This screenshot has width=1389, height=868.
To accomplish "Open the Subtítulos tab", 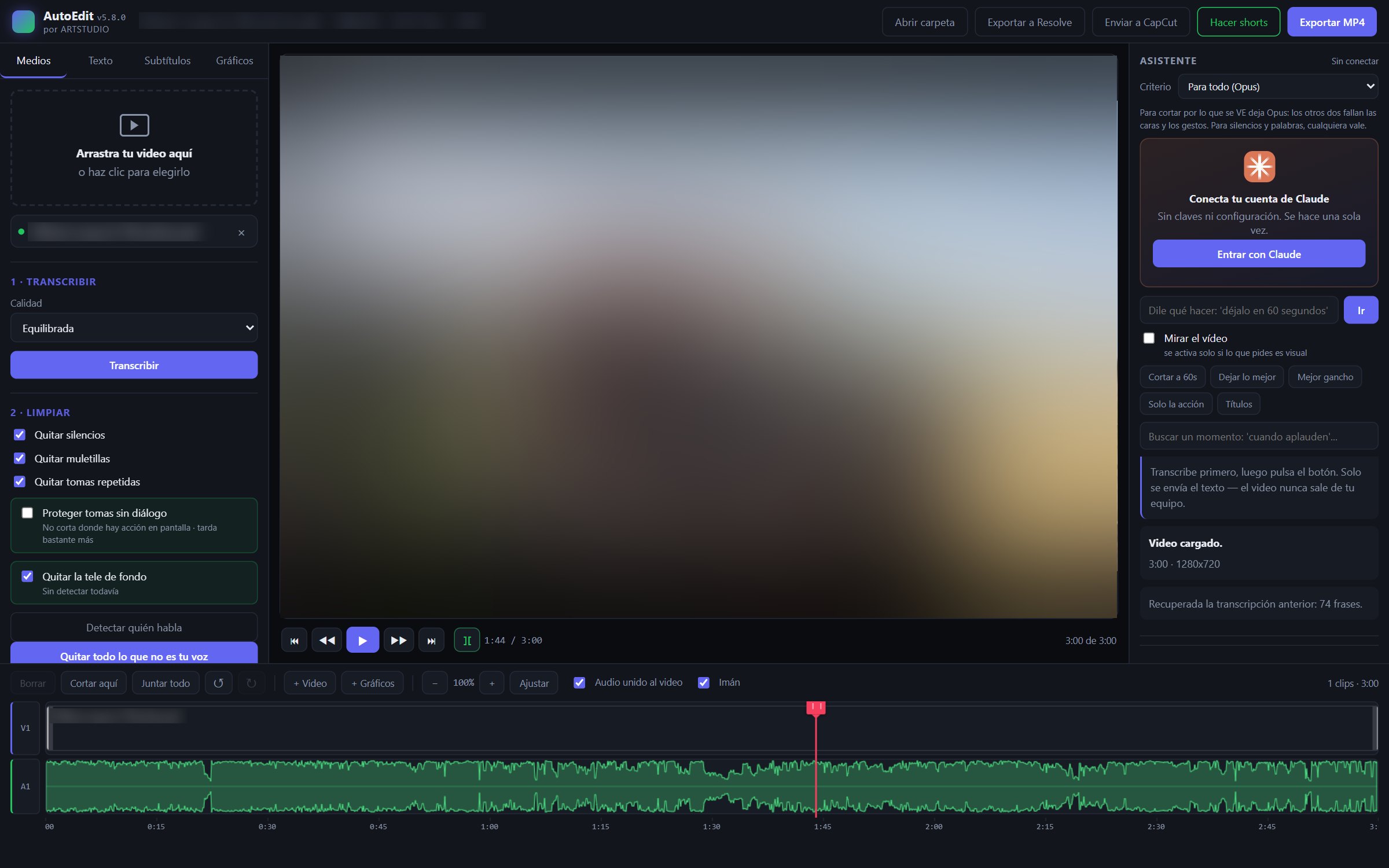I will (x=167, y=60).
